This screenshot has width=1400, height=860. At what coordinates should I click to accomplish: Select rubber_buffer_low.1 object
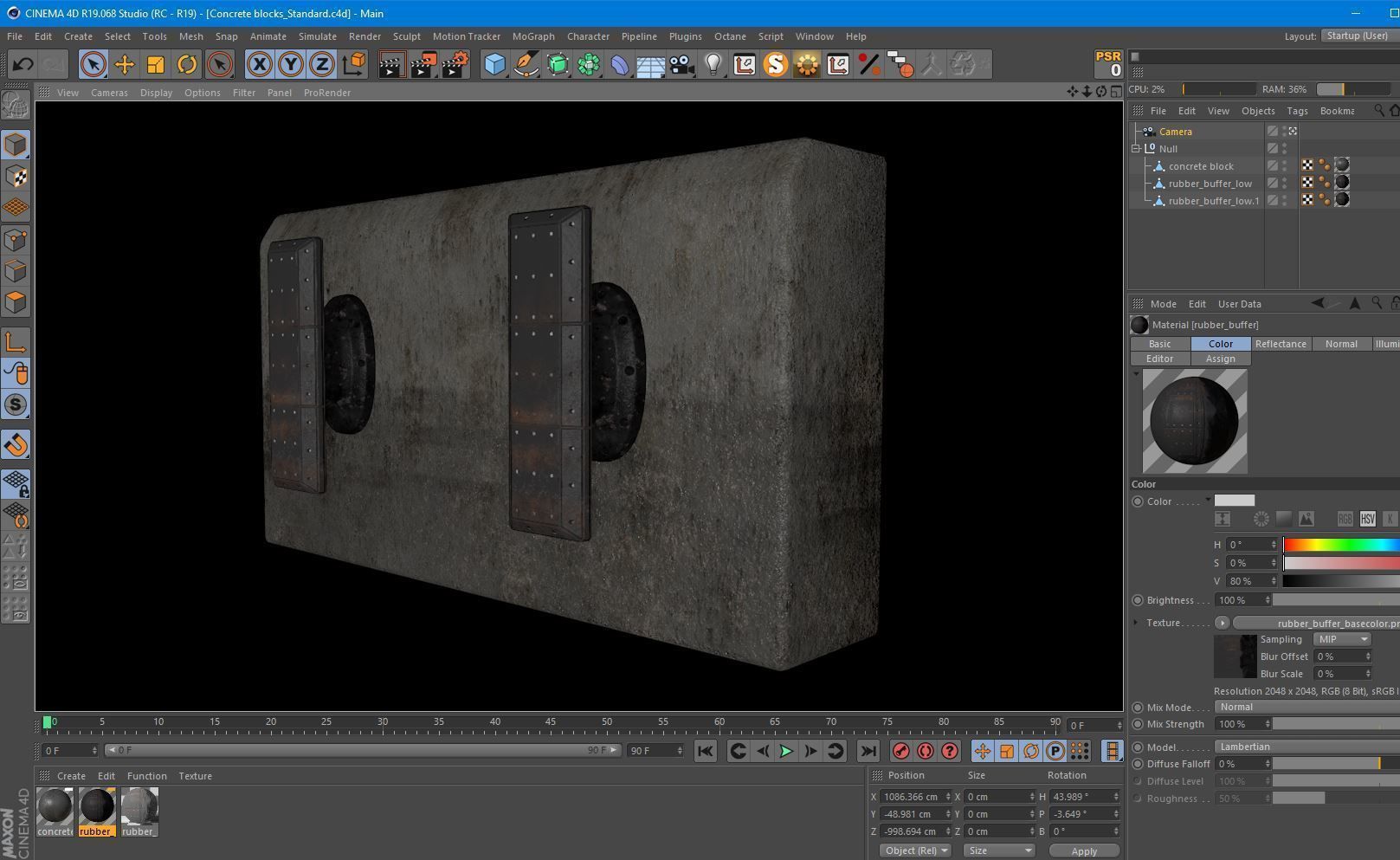click(1213, 201)
